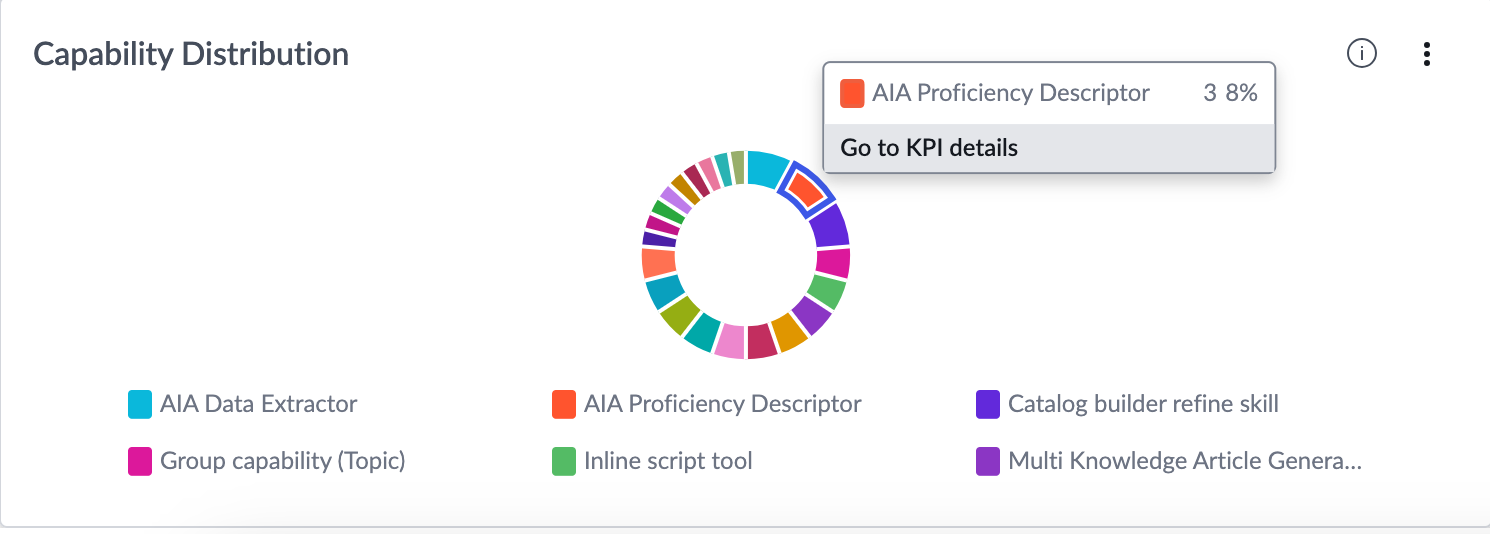Click the Capability Distribution title

pos(191,54)
